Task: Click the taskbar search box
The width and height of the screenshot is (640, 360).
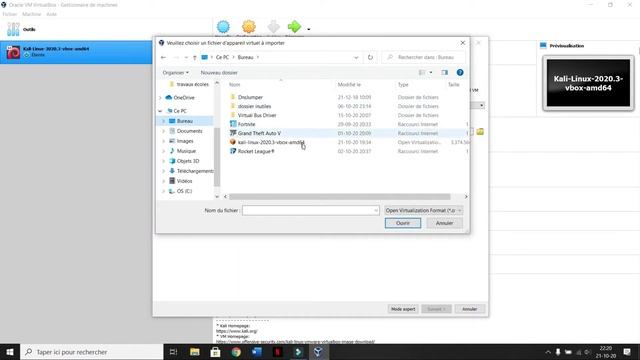Action: coord(92,352)
